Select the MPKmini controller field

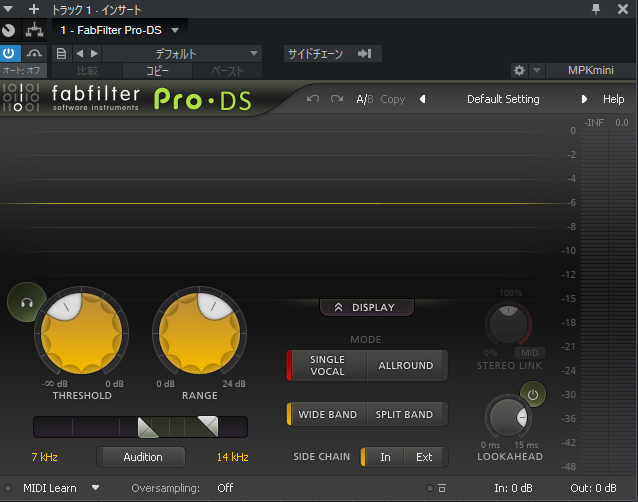coord(591,70)
